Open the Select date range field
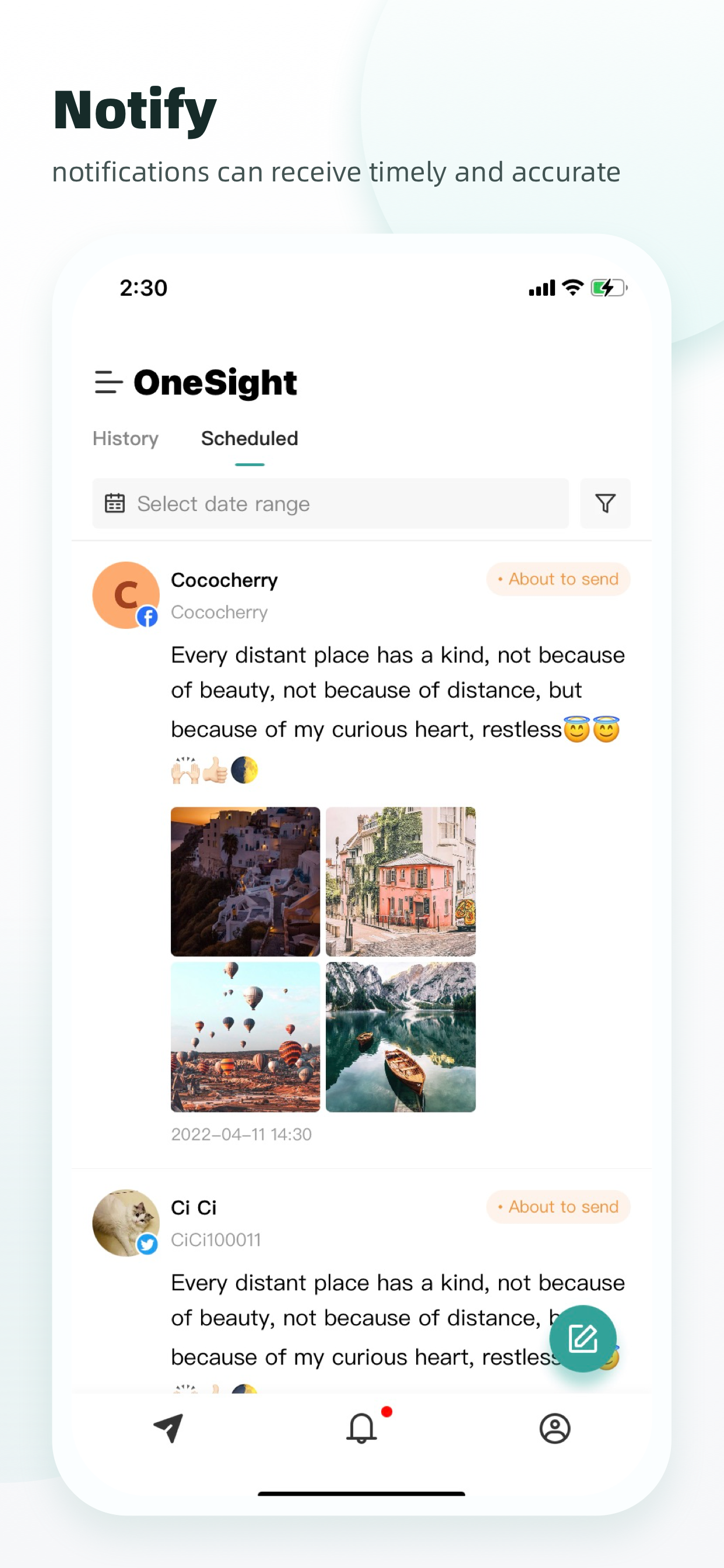Screen dimensions: 724x1568 331,503
